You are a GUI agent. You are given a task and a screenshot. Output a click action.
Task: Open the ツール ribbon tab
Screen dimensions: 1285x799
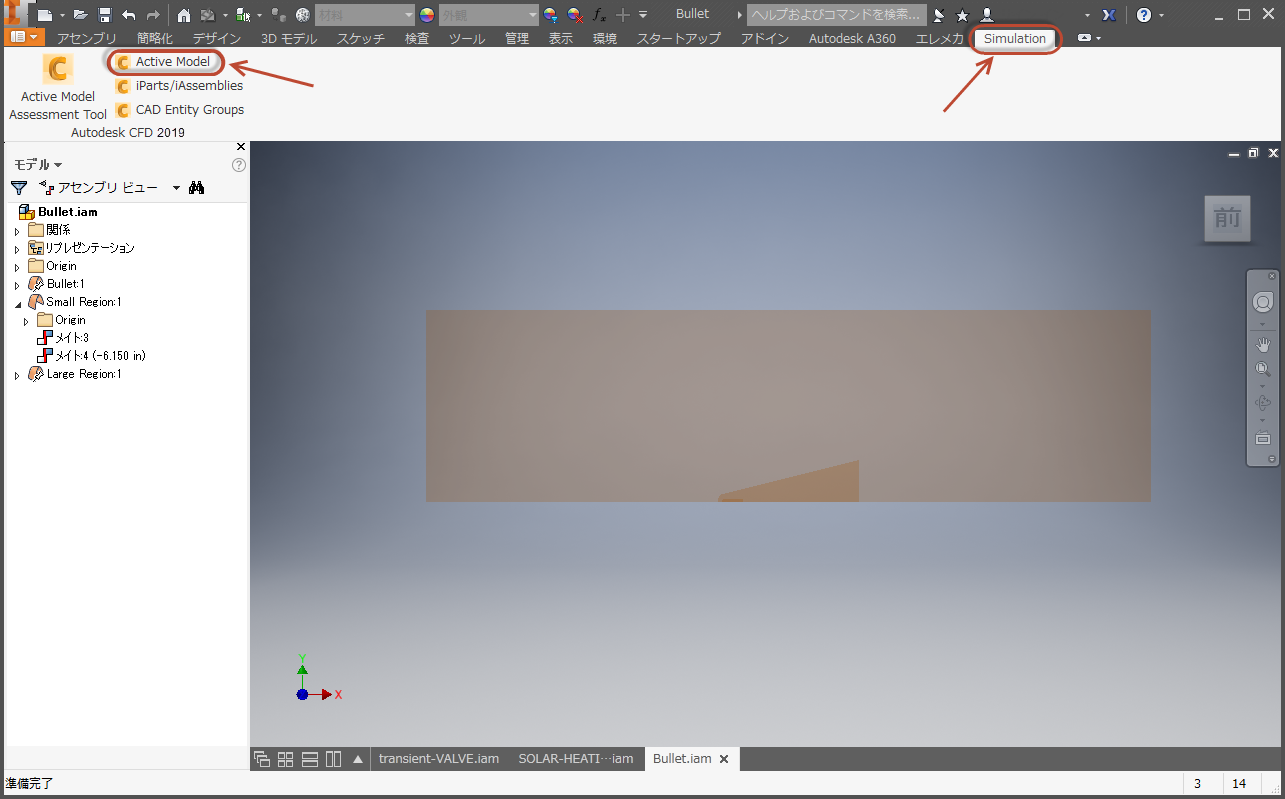point(467,38)
